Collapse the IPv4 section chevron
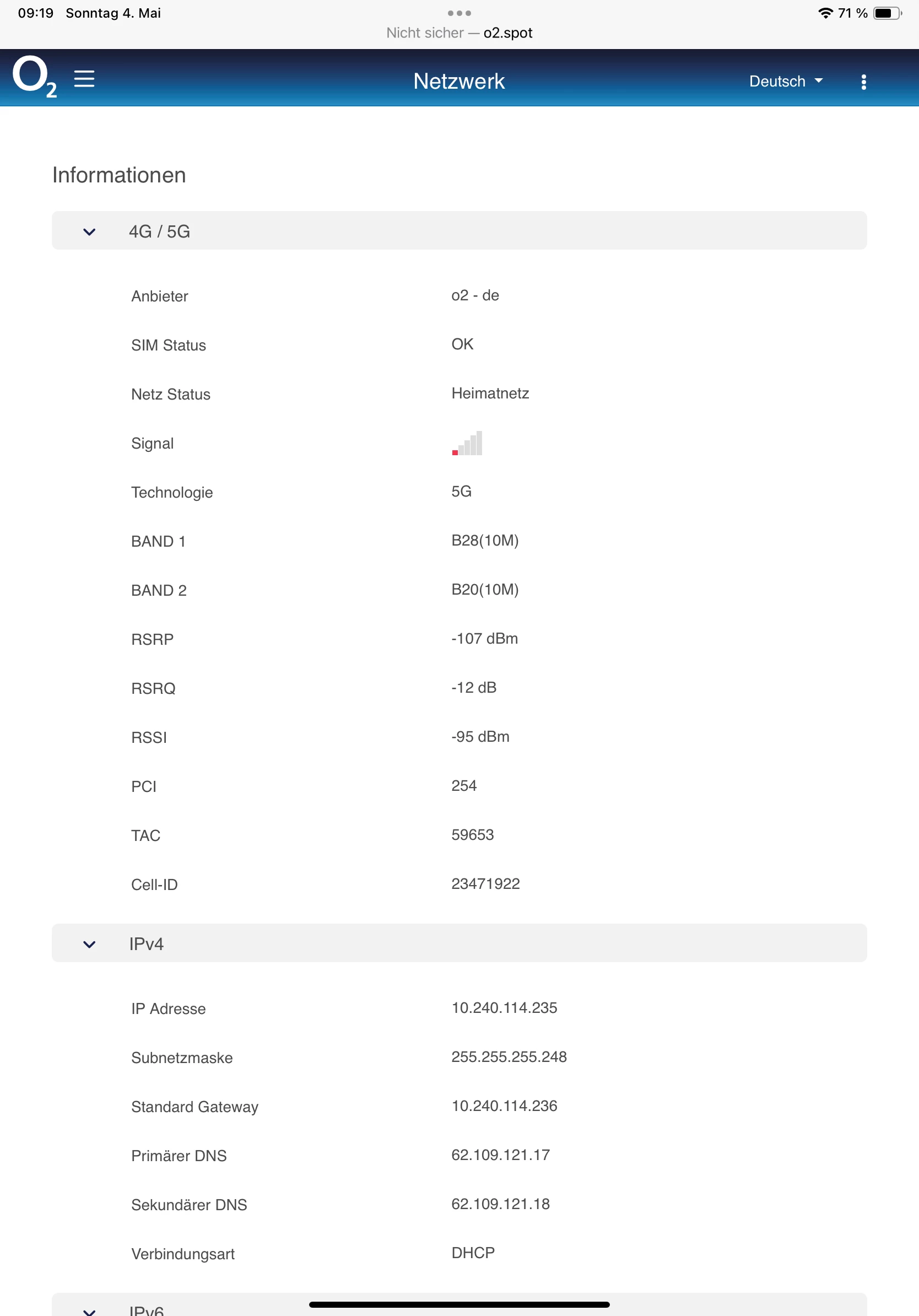Image resolution: width=919 pixels, height=1316 pixels. click(89, 944)
